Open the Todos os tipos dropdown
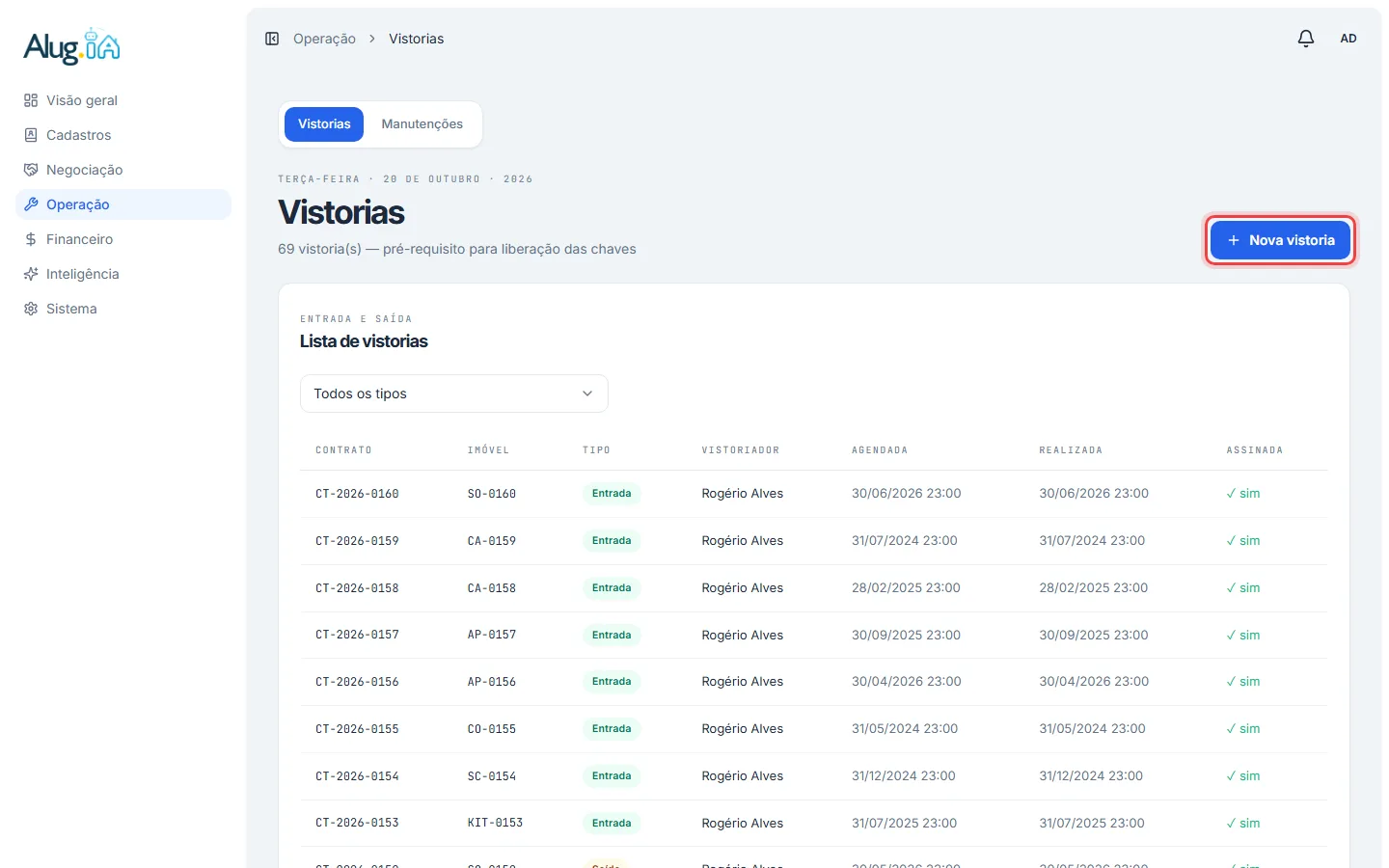The height and width of the screenshot is (868, 1389). 454,393
